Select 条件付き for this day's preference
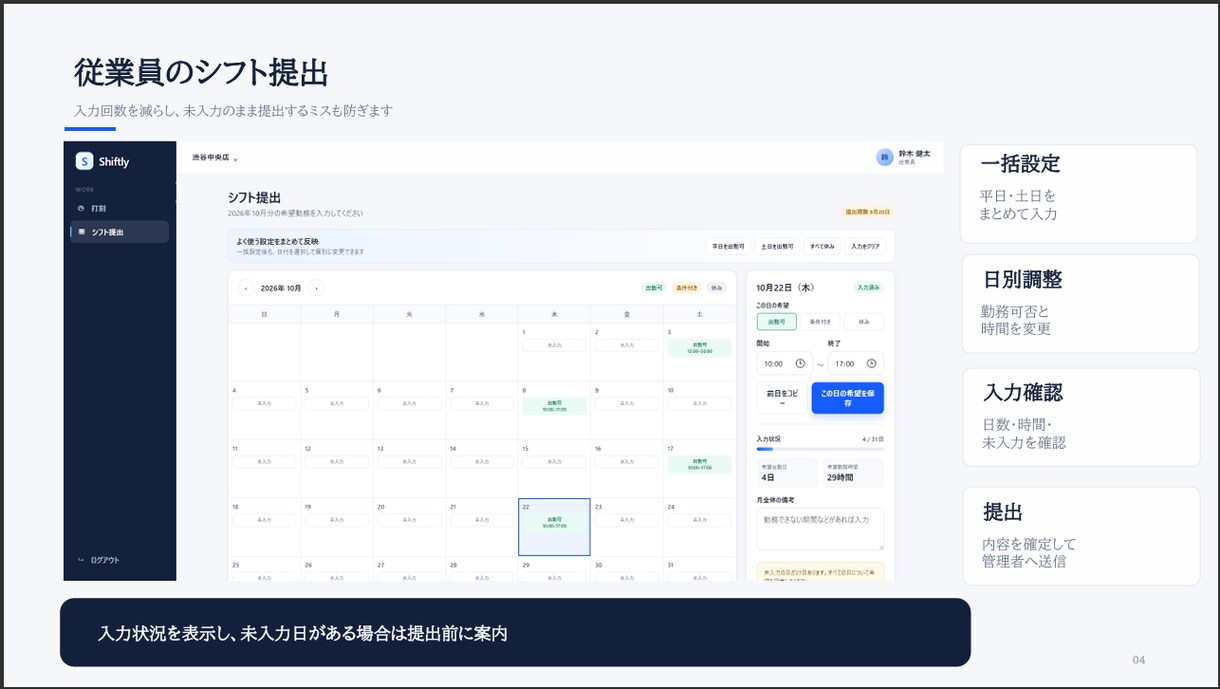The height and width of the screenshot is (689, 1220). [x=820, y=322]
